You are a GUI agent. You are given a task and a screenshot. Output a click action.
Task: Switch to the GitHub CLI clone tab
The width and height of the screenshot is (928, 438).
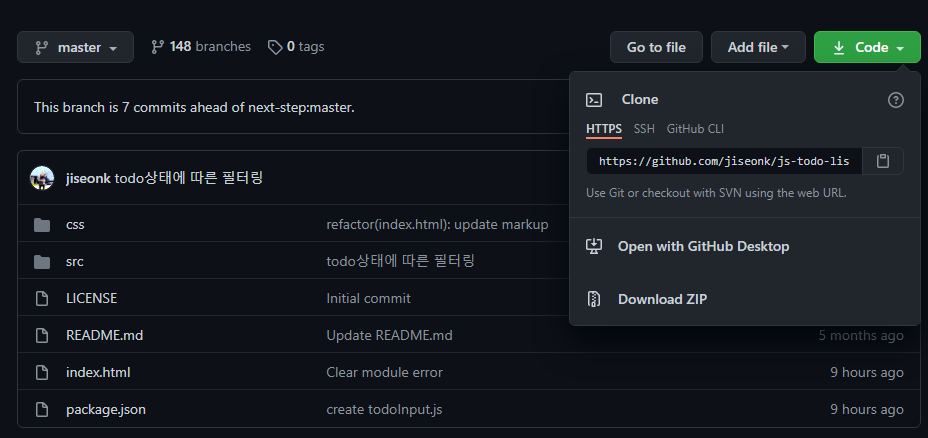(x=695, y=129)
